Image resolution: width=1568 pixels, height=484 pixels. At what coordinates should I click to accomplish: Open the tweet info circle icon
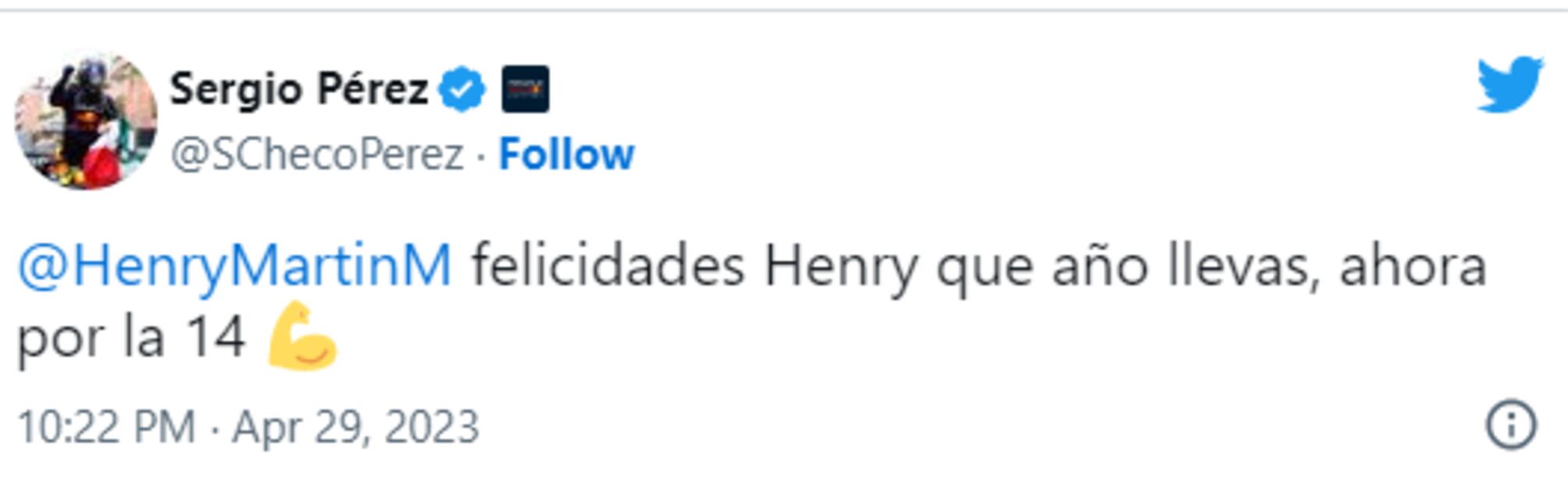(x=1510, y=425)
